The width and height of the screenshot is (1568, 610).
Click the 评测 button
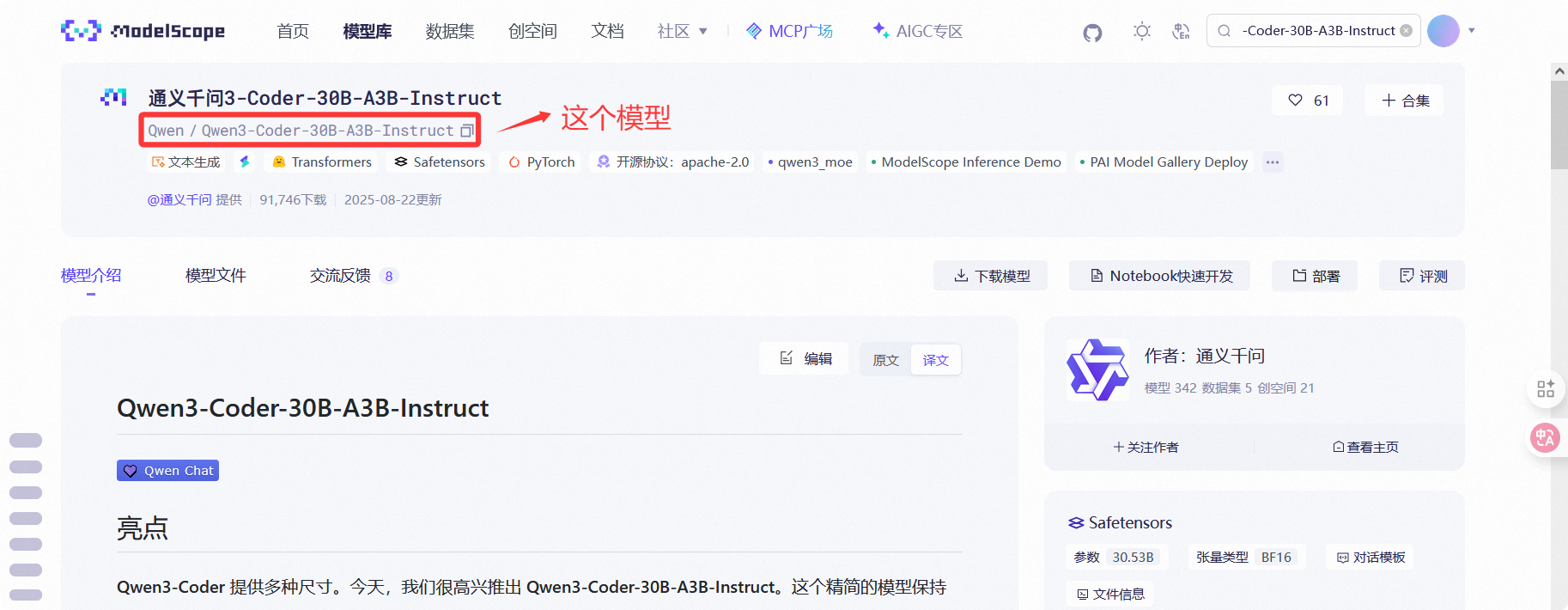point(1422,276)
